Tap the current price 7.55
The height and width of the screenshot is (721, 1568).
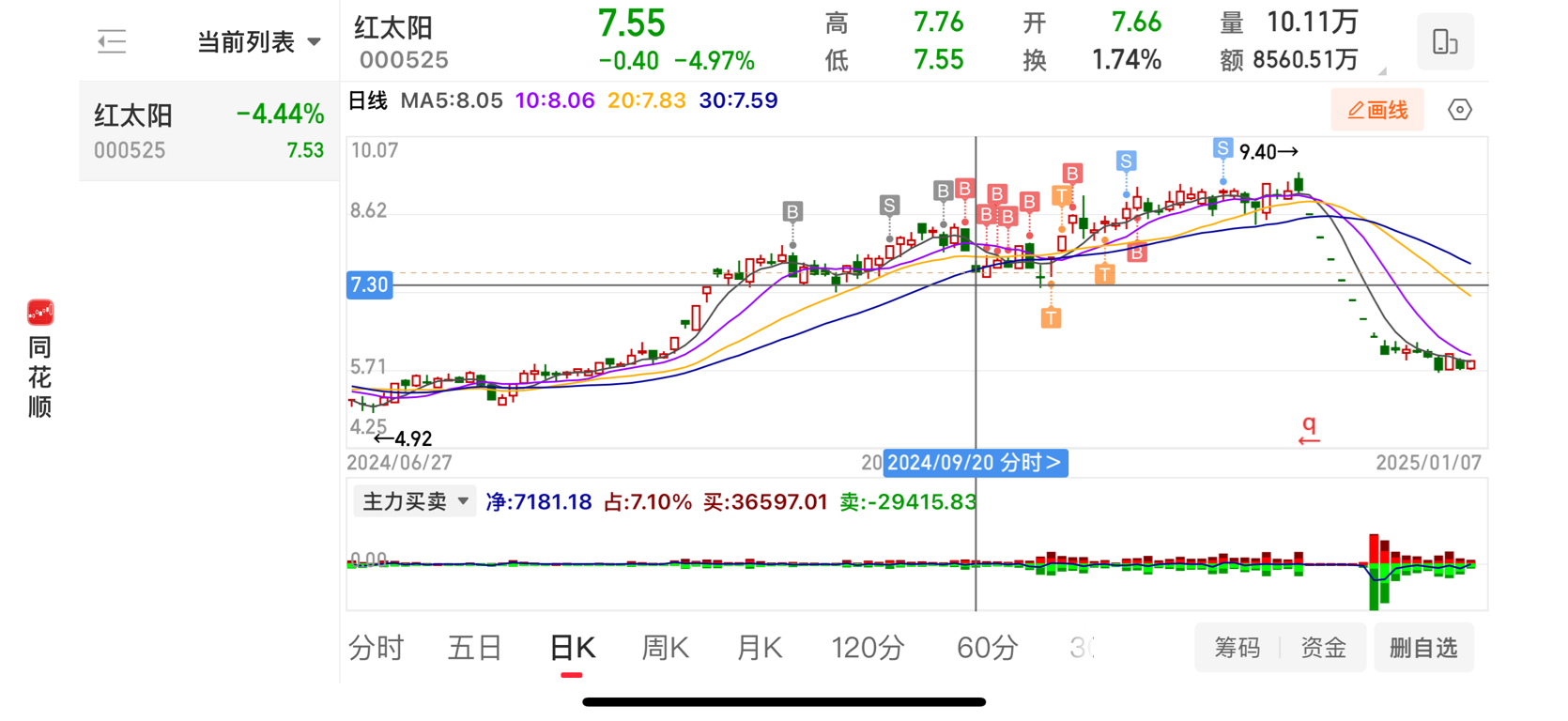(632, 23)
